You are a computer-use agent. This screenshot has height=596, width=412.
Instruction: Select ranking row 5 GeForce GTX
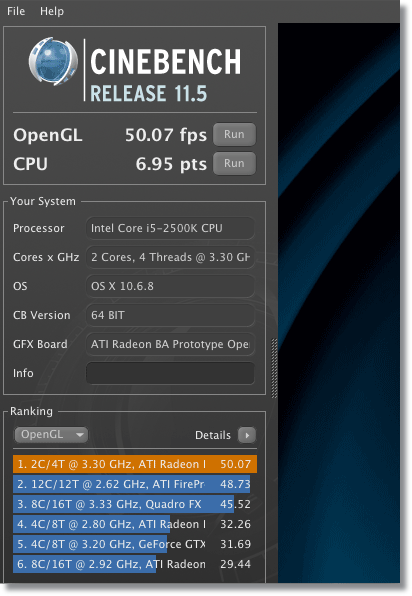(x=135, y=544)
